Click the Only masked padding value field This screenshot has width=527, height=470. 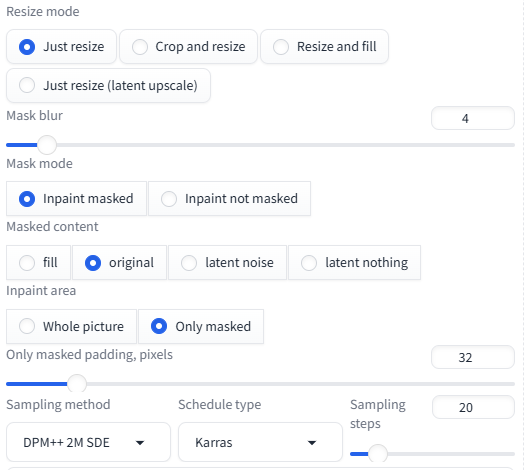click(x=473, y=357)
